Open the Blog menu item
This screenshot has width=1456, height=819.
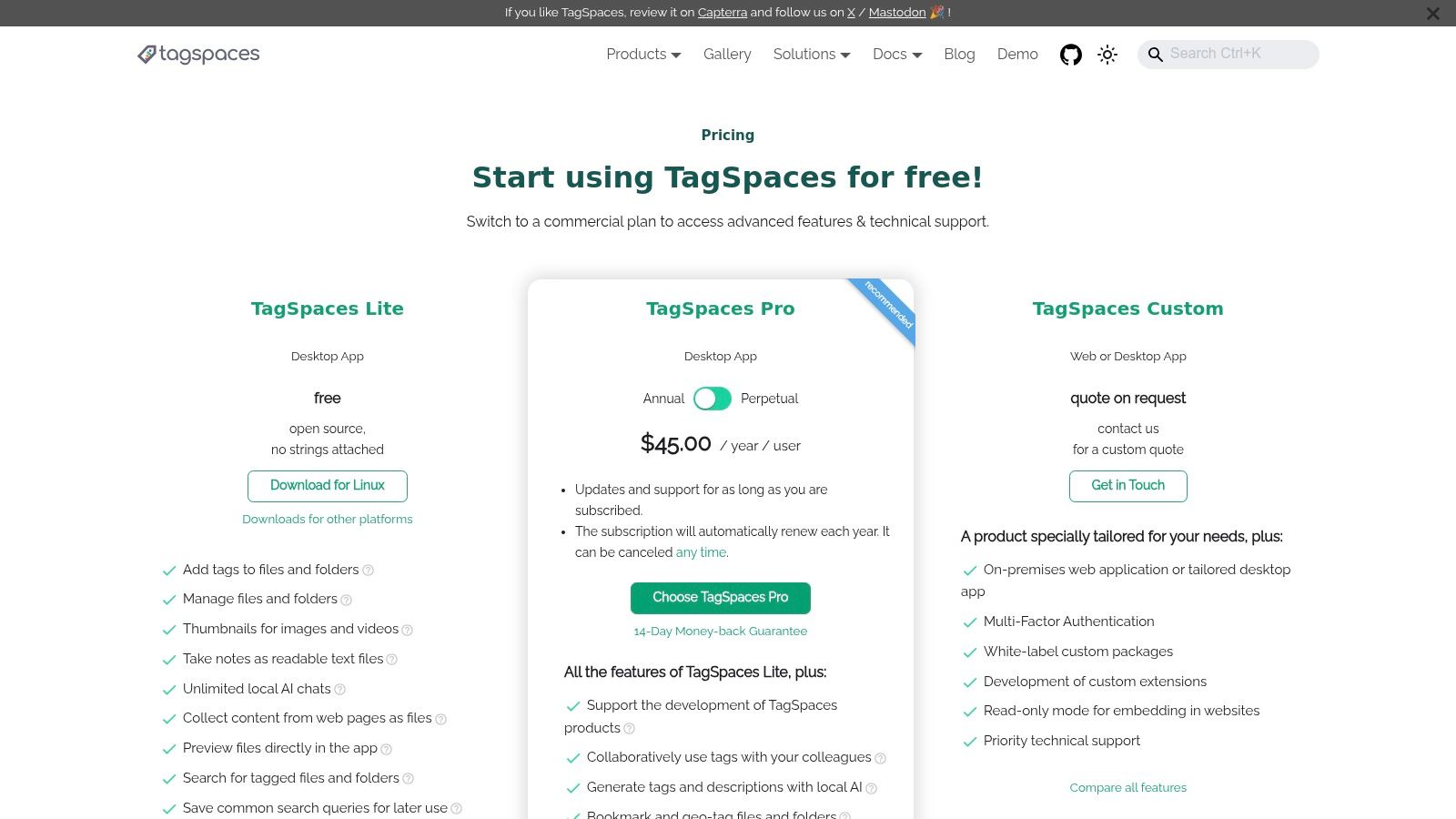tap(959, 55)
